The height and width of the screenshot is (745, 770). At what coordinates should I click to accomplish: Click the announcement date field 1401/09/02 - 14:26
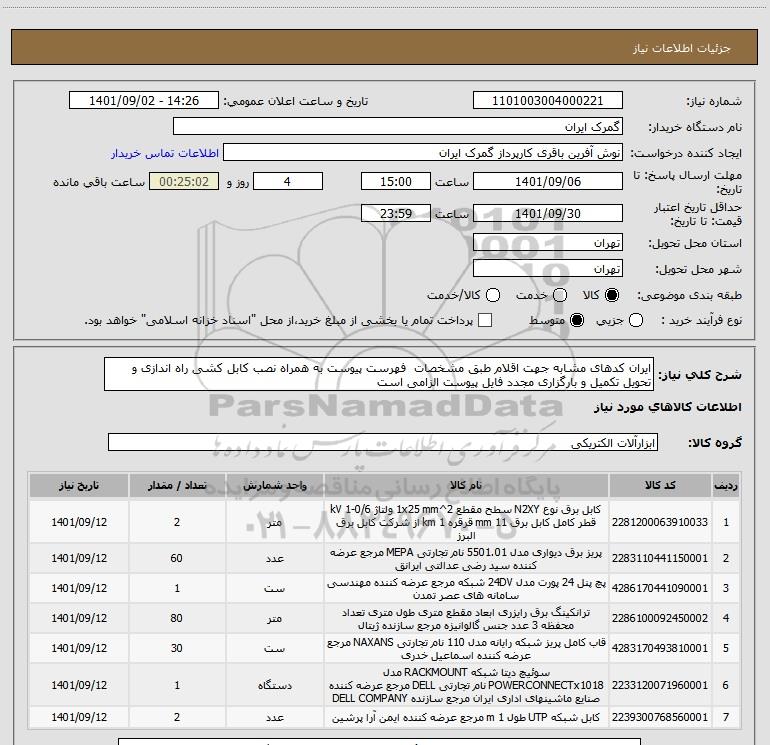click(144, 101)
